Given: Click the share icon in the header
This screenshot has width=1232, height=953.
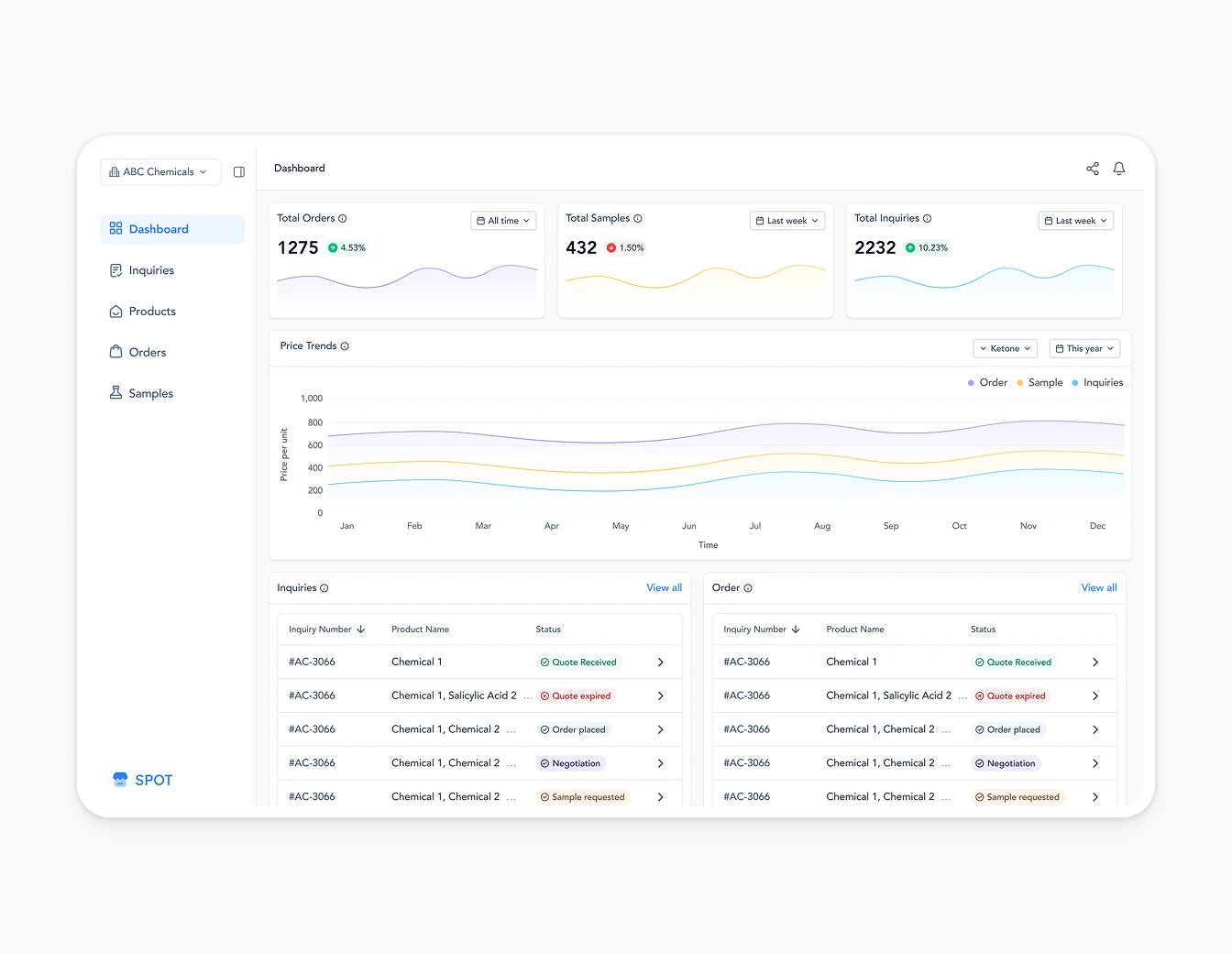Looking at the screenshot, I should (x=1093, y=169).
